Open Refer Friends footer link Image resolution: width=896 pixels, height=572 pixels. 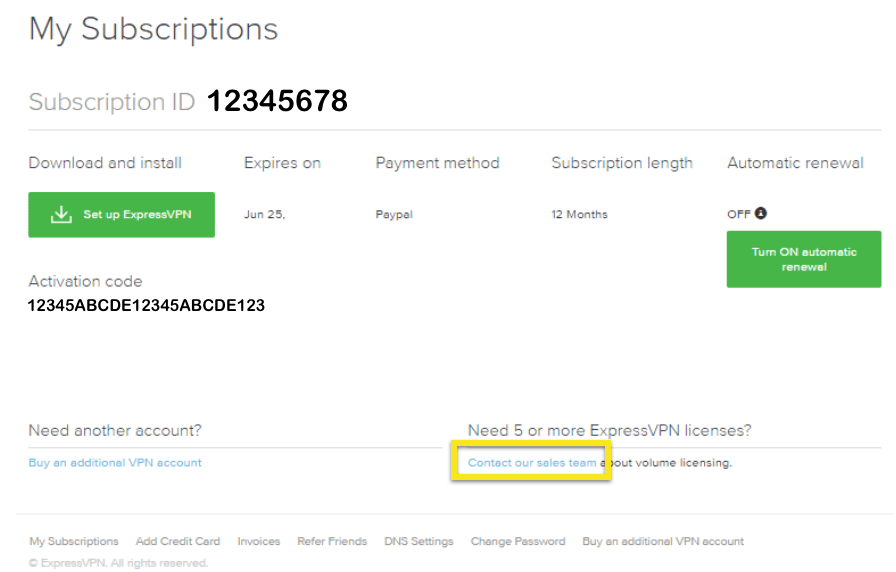332,541
